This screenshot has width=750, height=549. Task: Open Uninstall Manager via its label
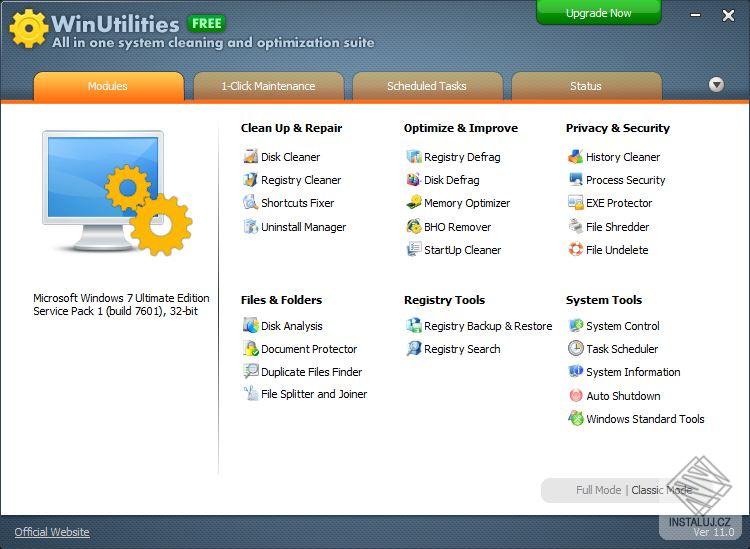coord(303,227)
